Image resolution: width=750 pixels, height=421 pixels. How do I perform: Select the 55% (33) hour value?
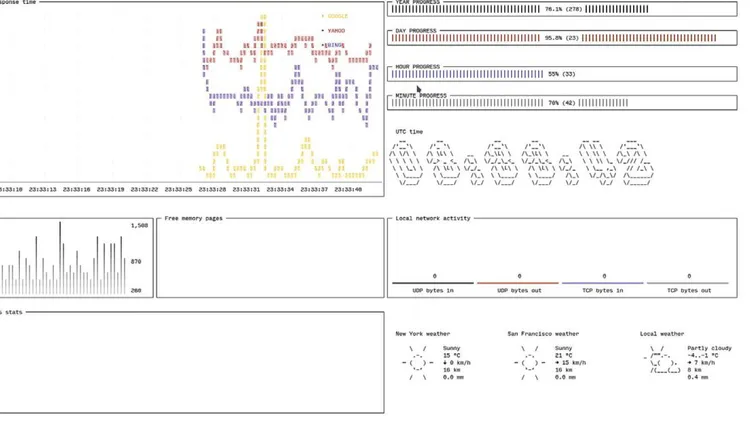[562, 74]
